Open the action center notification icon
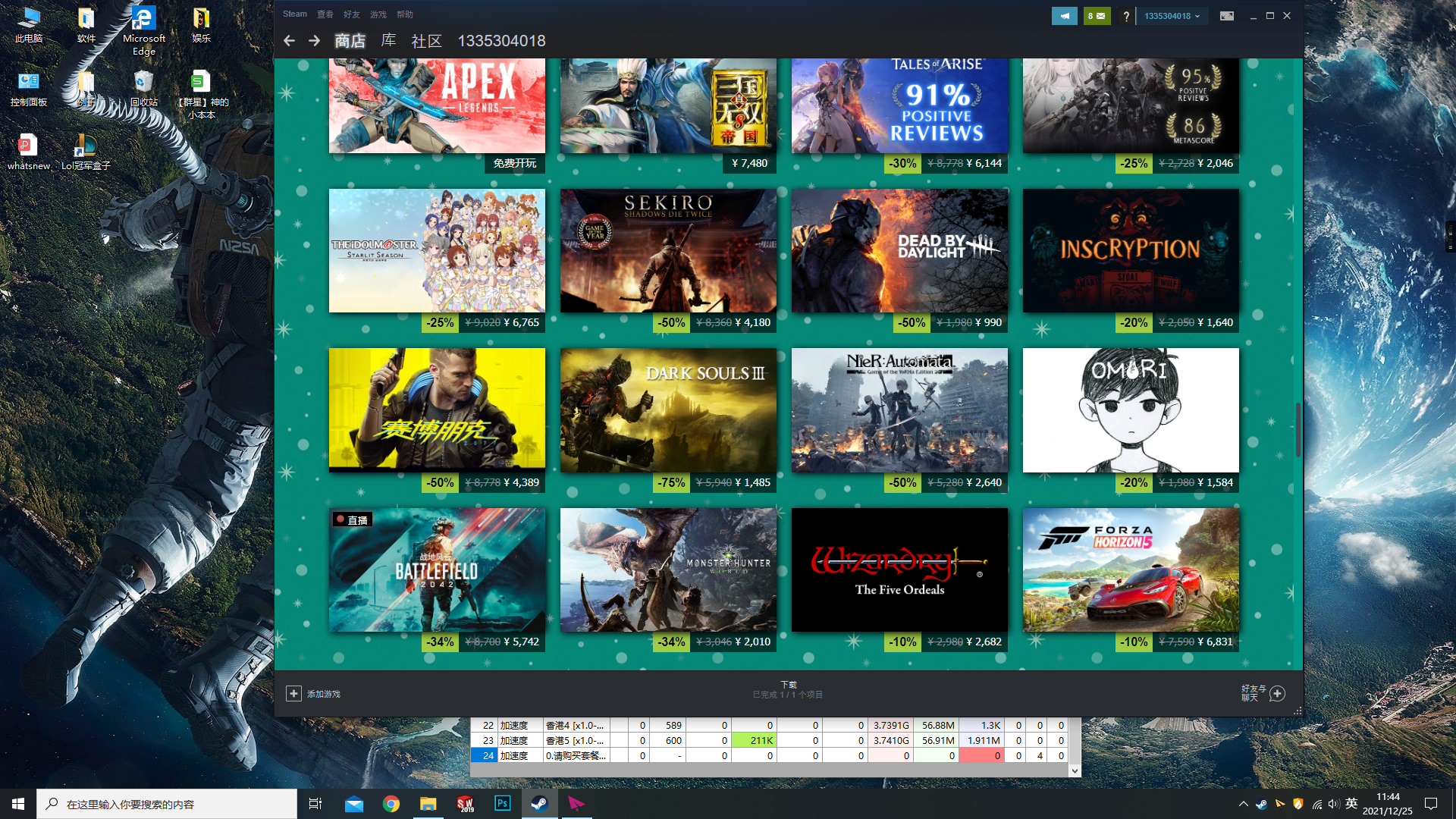 pyautogui.click(x=1431, y=804)
